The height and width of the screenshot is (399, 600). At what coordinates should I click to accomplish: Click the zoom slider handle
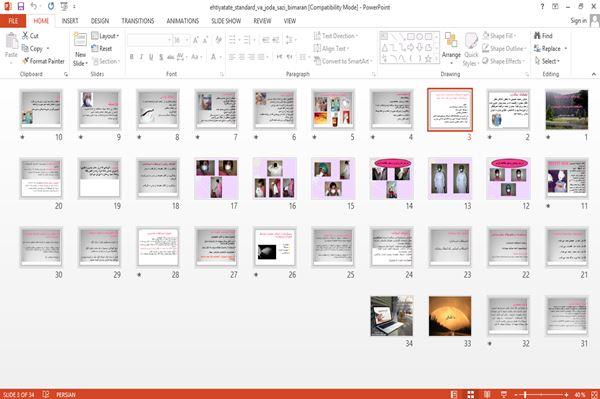pyautogui.click(x=525, y=394)
